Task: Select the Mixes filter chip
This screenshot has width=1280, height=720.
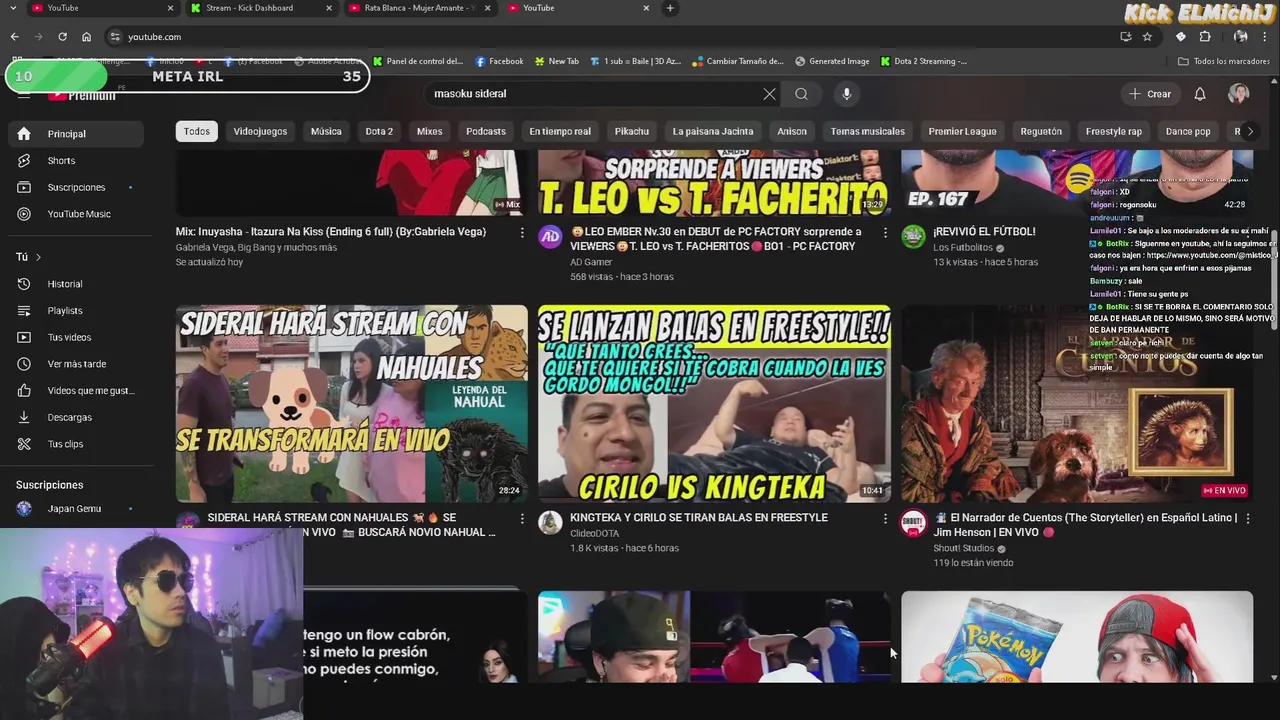Action: (x=429, y=131)
